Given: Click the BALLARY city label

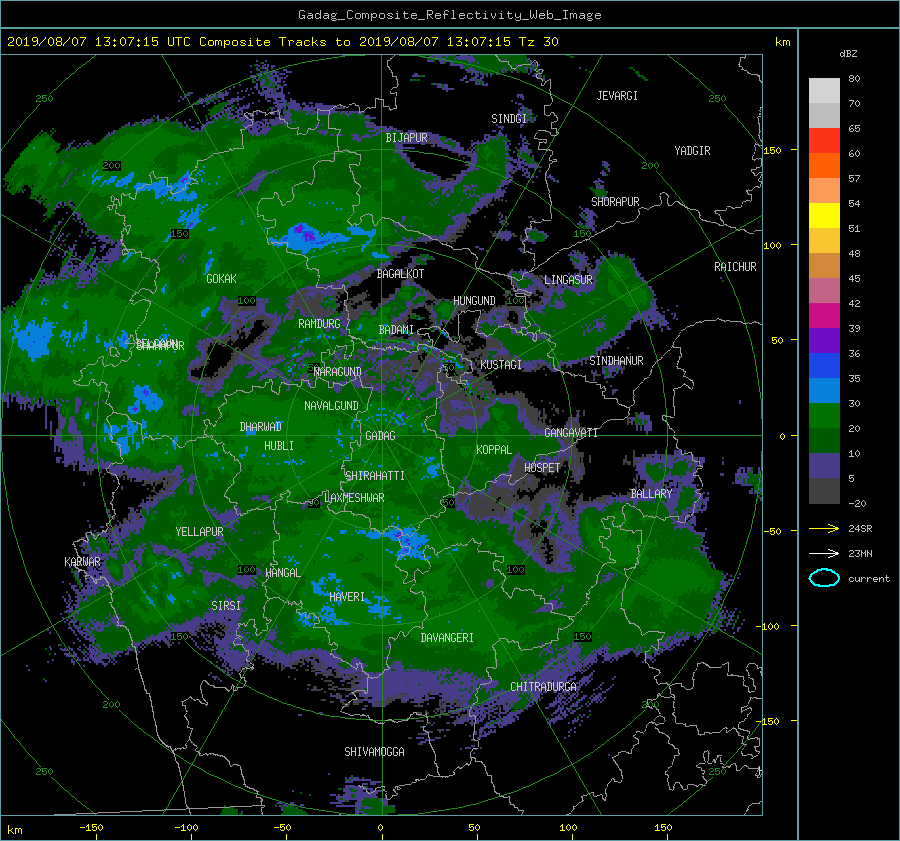Looking at the screenshot, I should 651,494.
